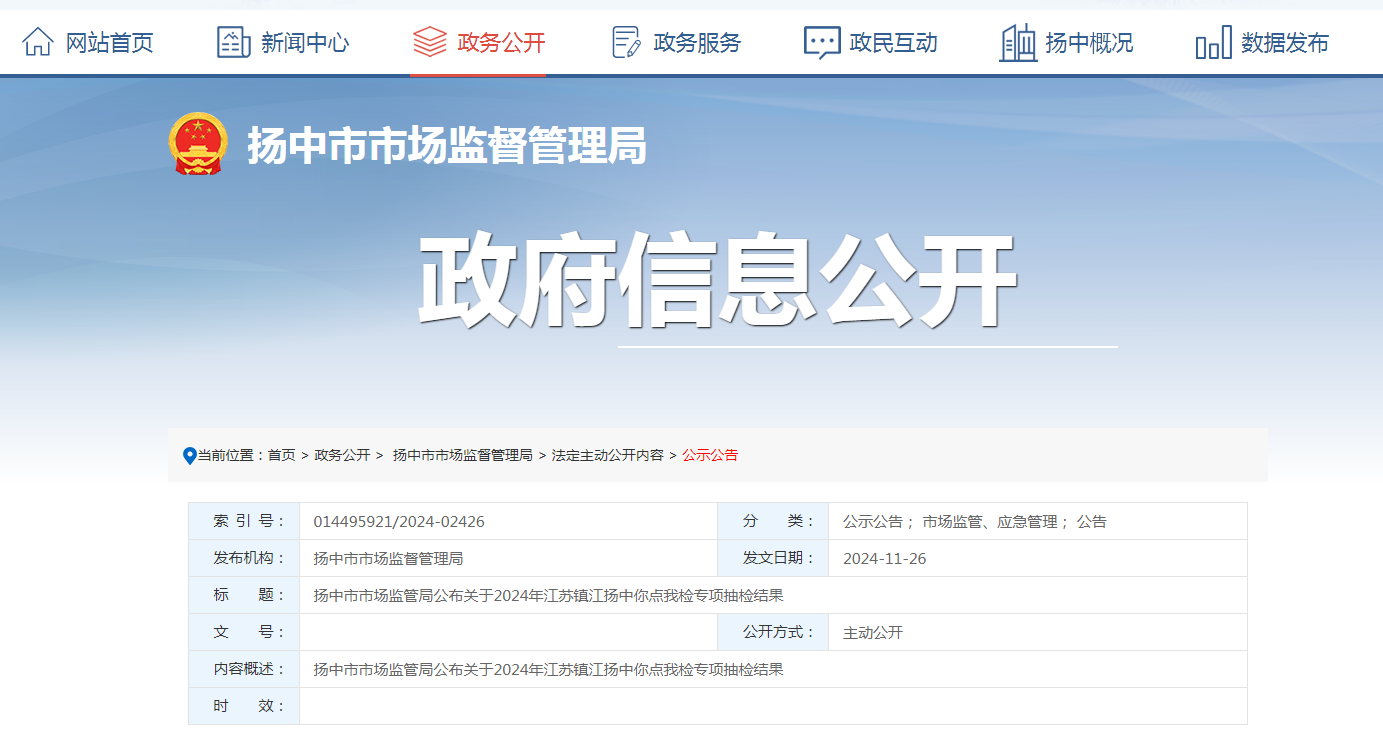
Task: Click the 内容概述 row summary text
Action: pyautogui.click(x=548, y=670)
